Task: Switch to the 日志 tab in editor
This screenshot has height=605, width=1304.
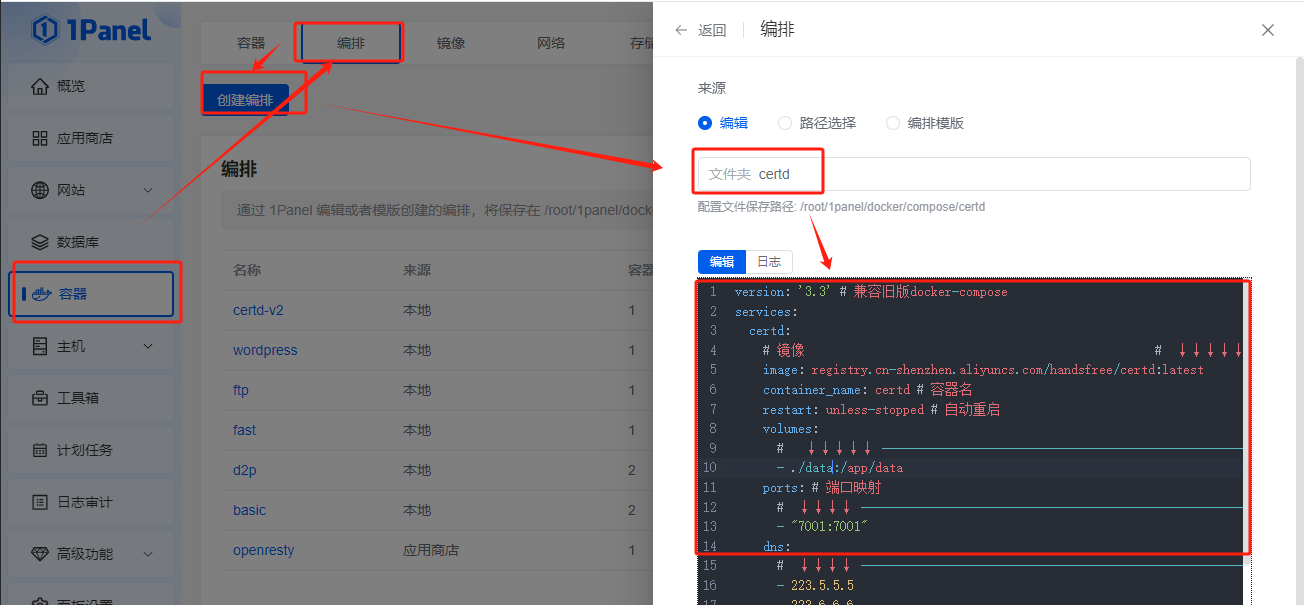Action: tap(769, 262)
